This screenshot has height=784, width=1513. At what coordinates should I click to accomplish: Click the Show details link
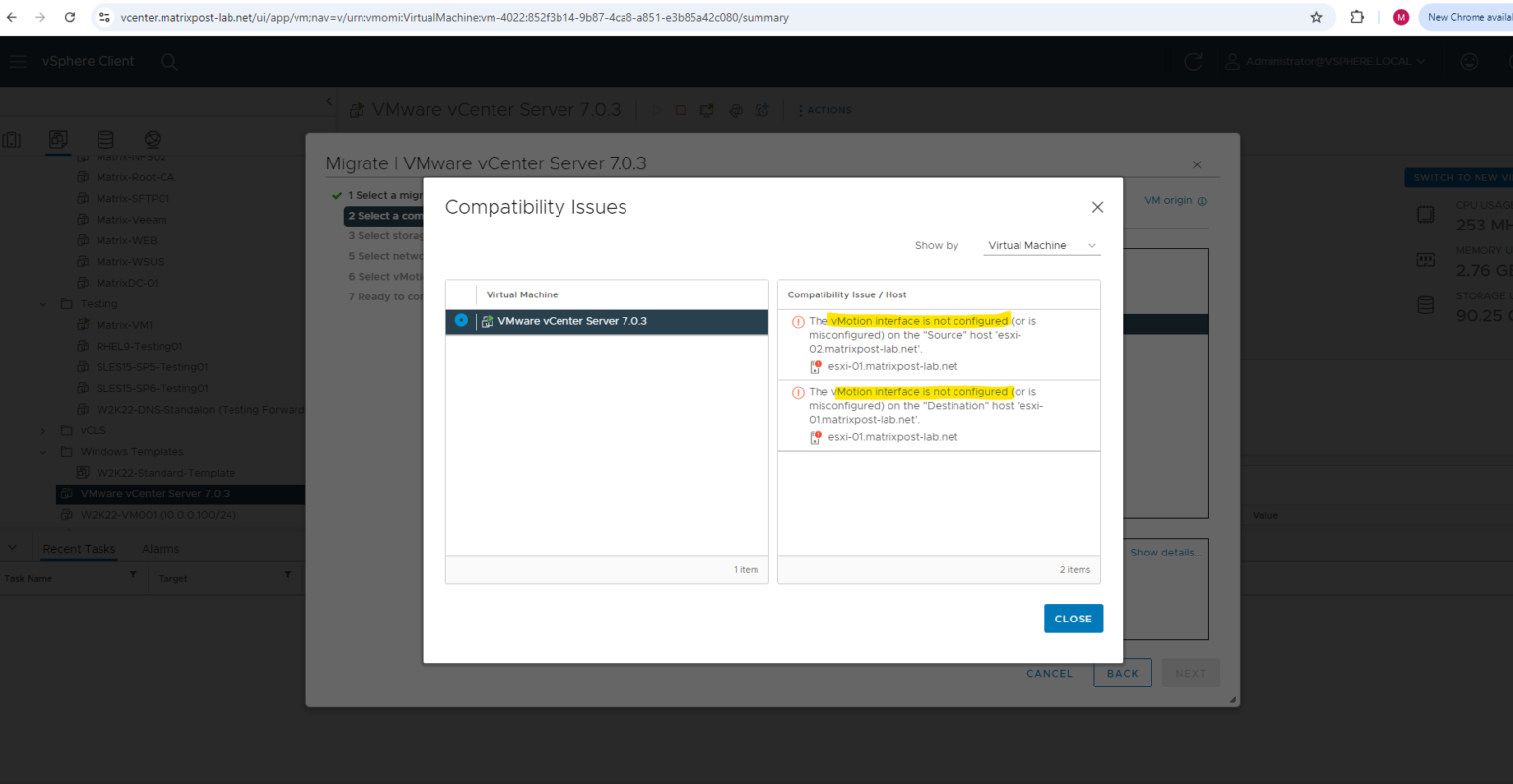point(1164,553)
